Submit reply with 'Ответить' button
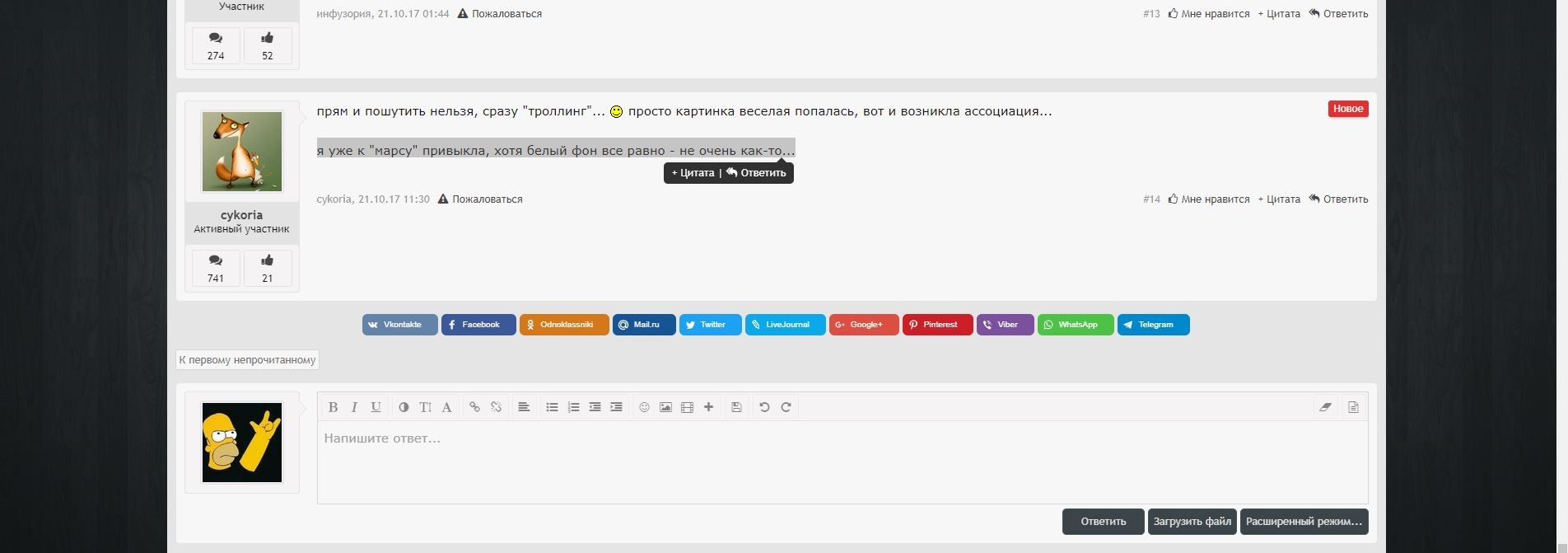This screenshot has height=553, width=1568. click(x=1104, y=522)
